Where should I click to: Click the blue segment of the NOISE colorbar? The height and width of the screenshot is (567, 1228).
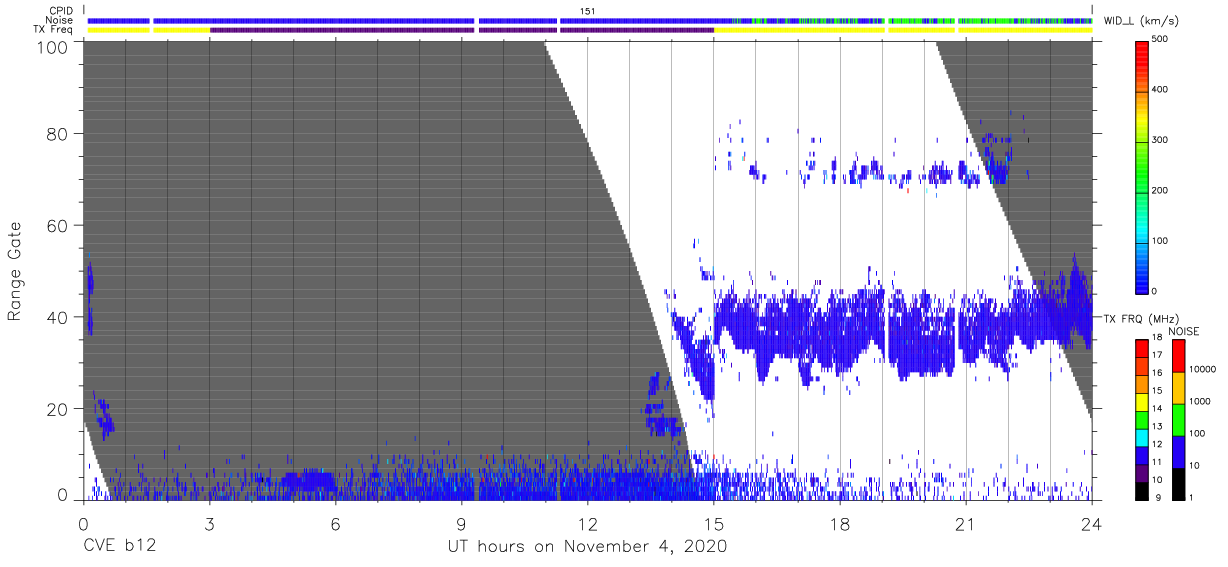click(x=1179, y=452)
